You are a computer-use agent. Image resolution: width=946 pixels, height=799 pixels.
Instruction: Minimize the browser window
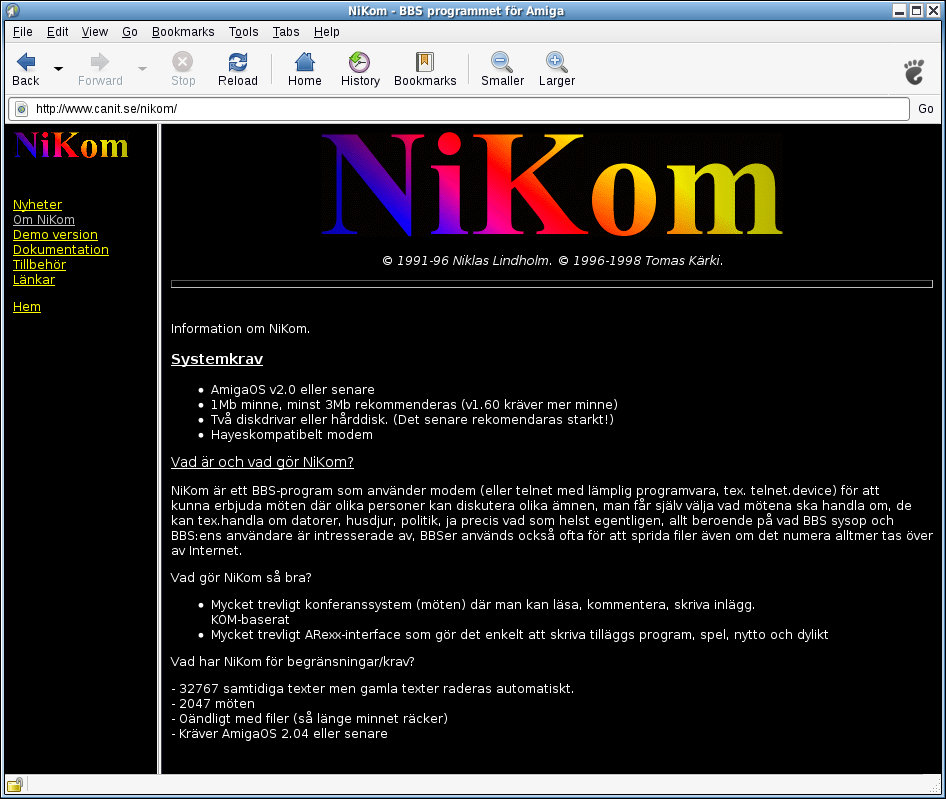click(x=899, y=10)
